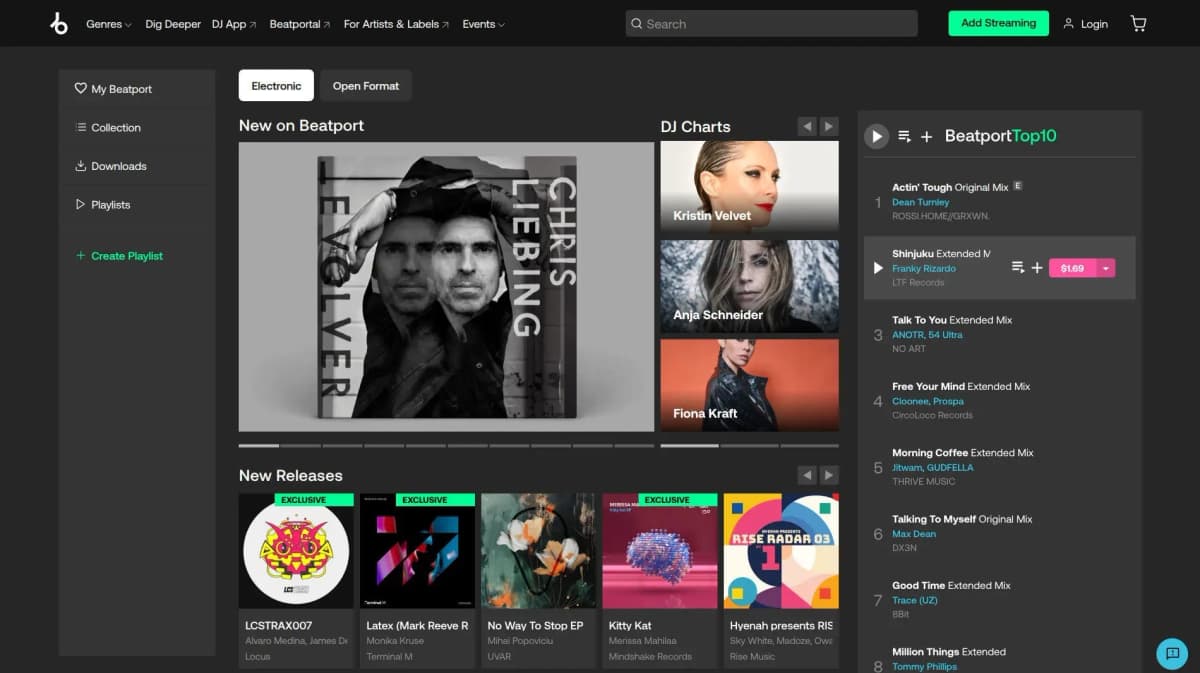
Task: Expand the Events menu
Action: tap(483, 24)
